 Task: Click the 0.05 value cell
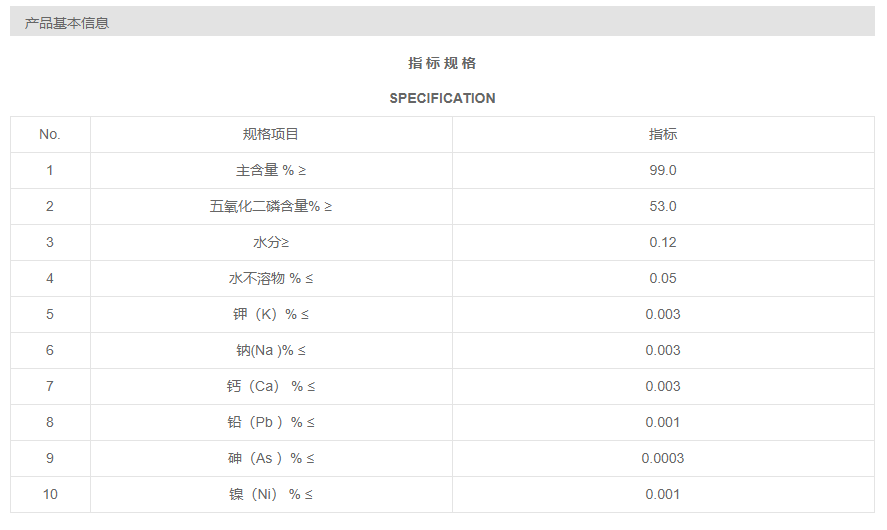tap(663, 278)
